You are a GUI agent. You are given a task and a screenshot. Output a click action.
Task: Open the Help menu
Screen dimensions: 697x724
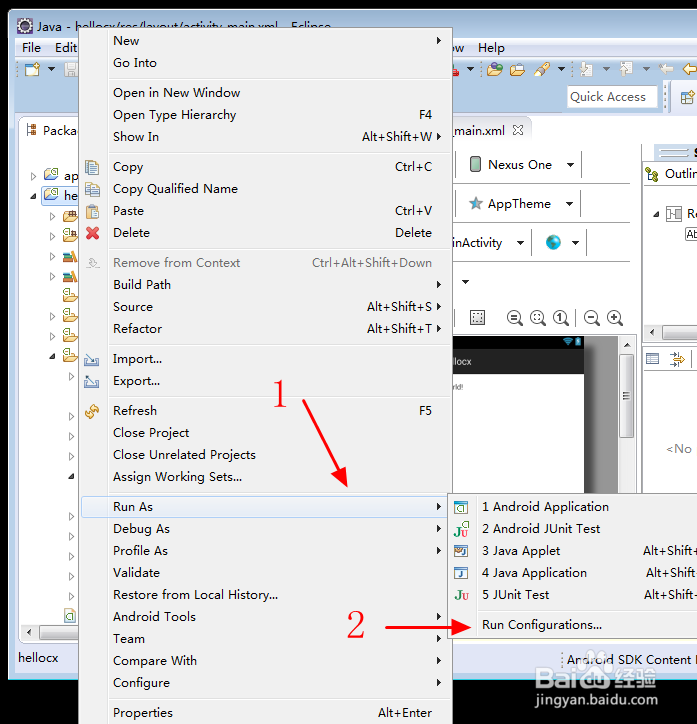pyautogui.click(x=491, y=48)
